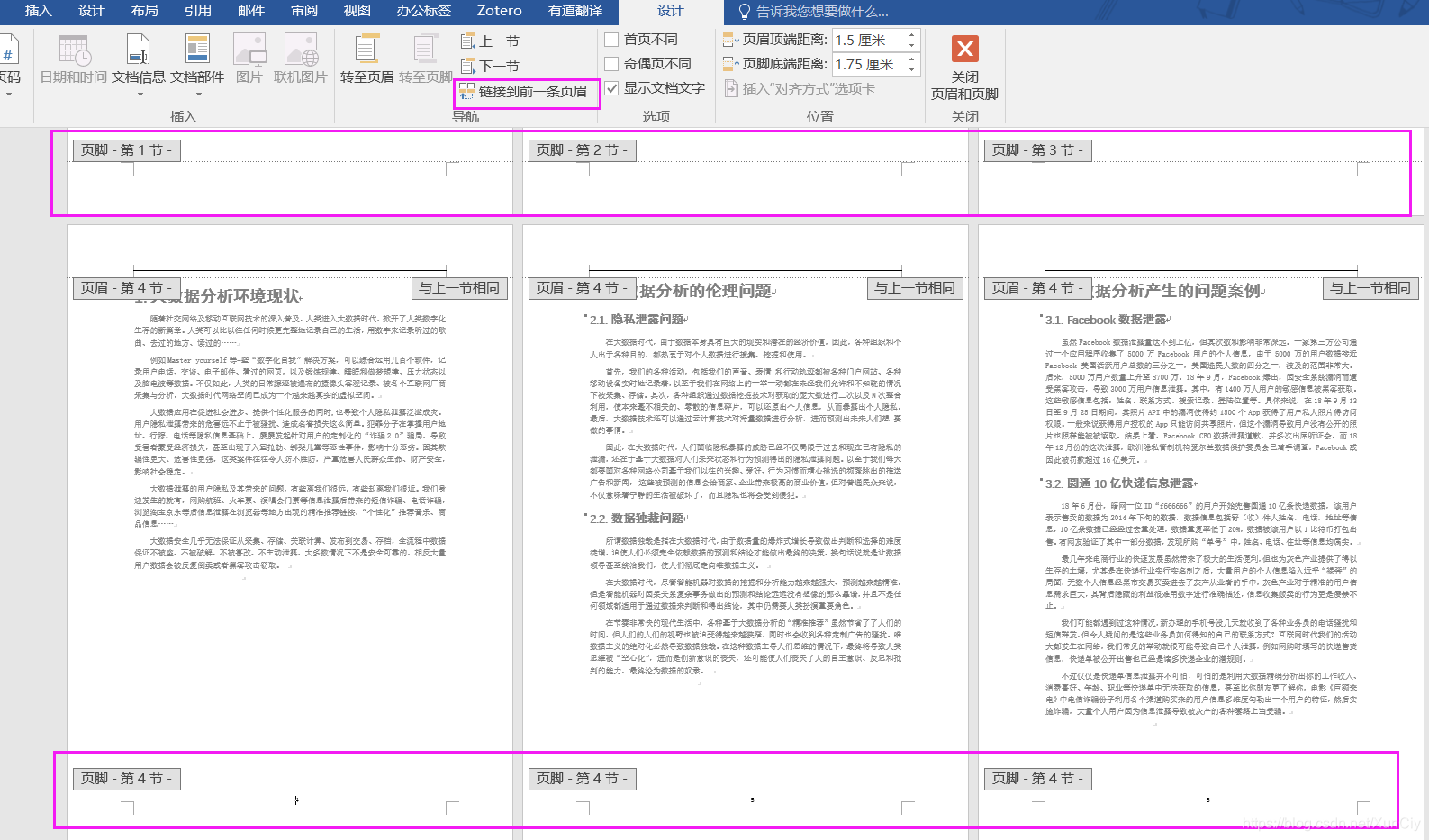The width and height of the screenshot is (1429, 840).
Task: Click heading 3.1 Facebook 数据泄露
Action: pos(1105,320)
